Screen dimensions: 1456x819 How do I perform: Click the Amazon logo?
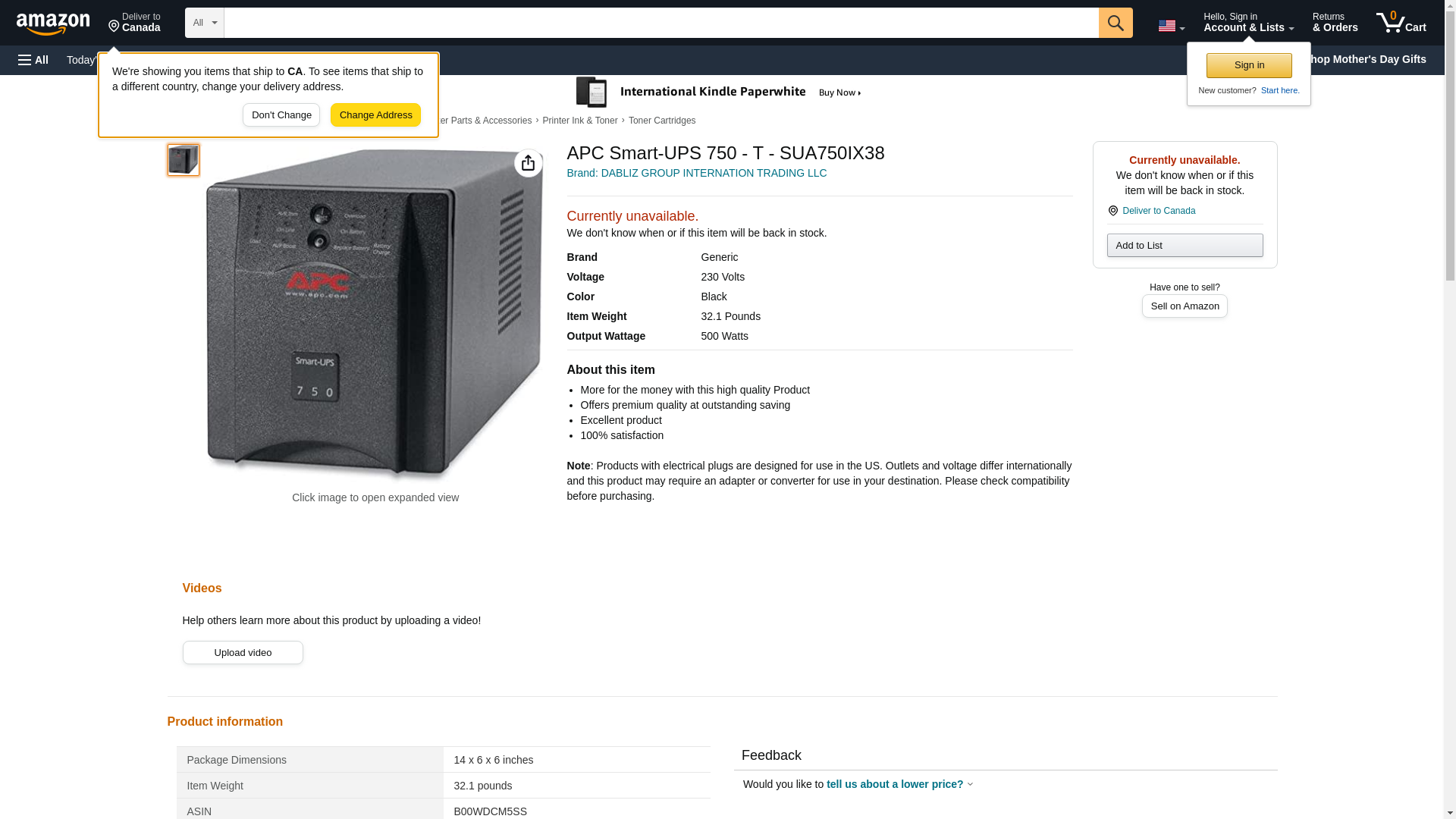click(x=53, y=24)
